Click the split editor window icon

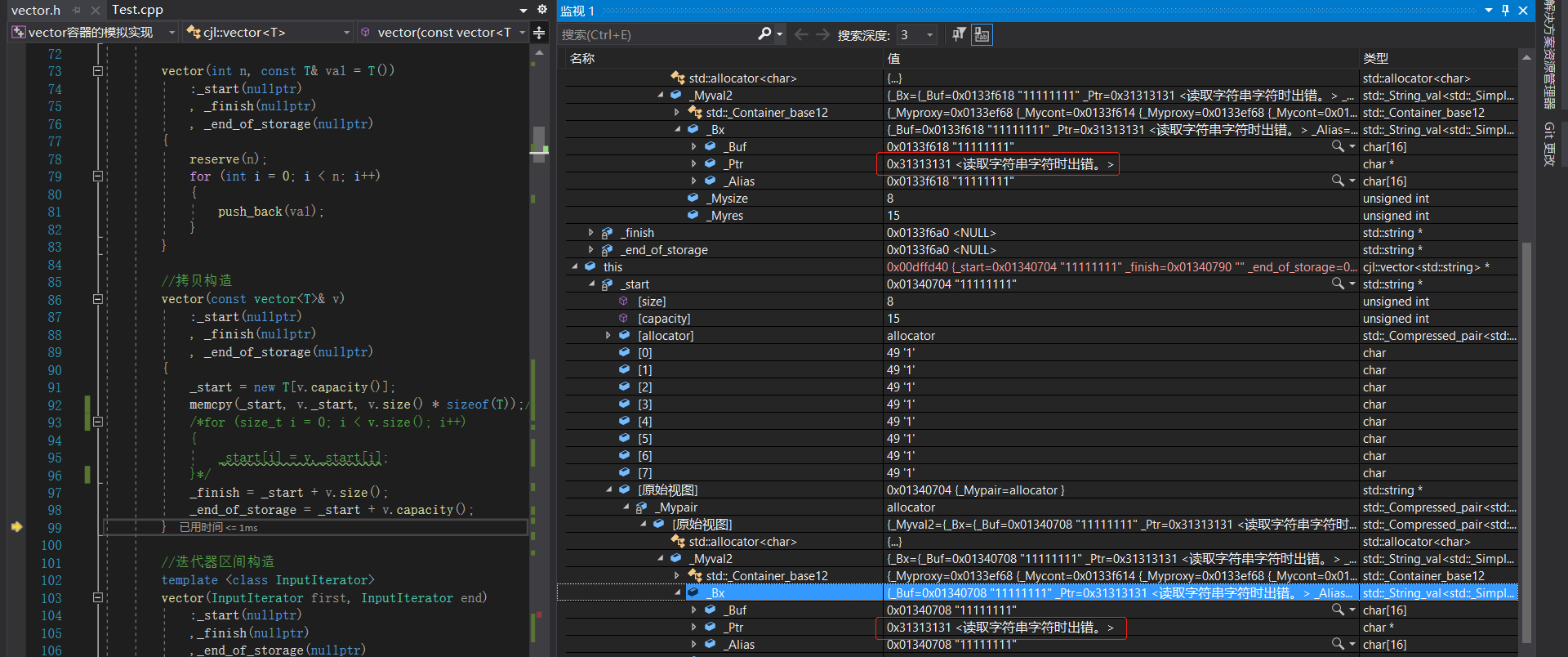(x=539, y=33)
